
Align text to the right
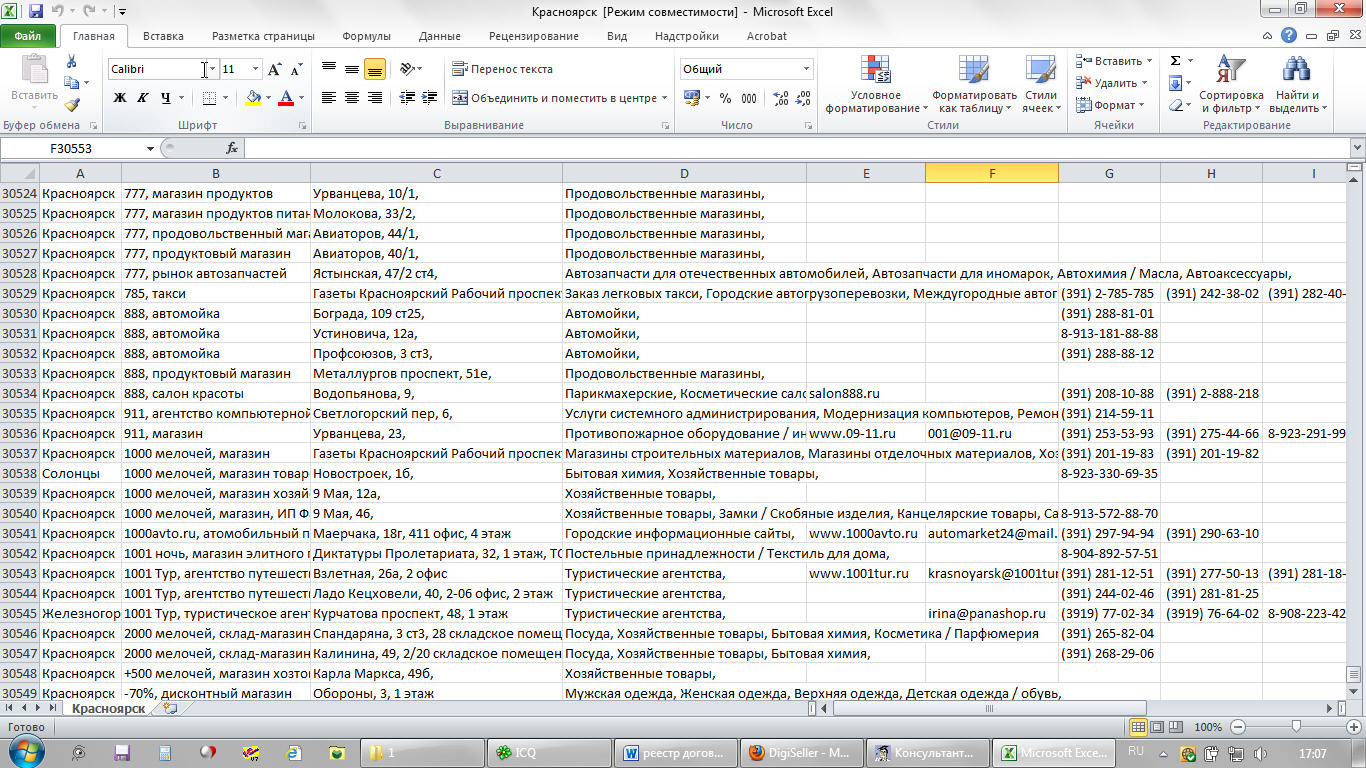pyautogui.click(x=375, y=98)
